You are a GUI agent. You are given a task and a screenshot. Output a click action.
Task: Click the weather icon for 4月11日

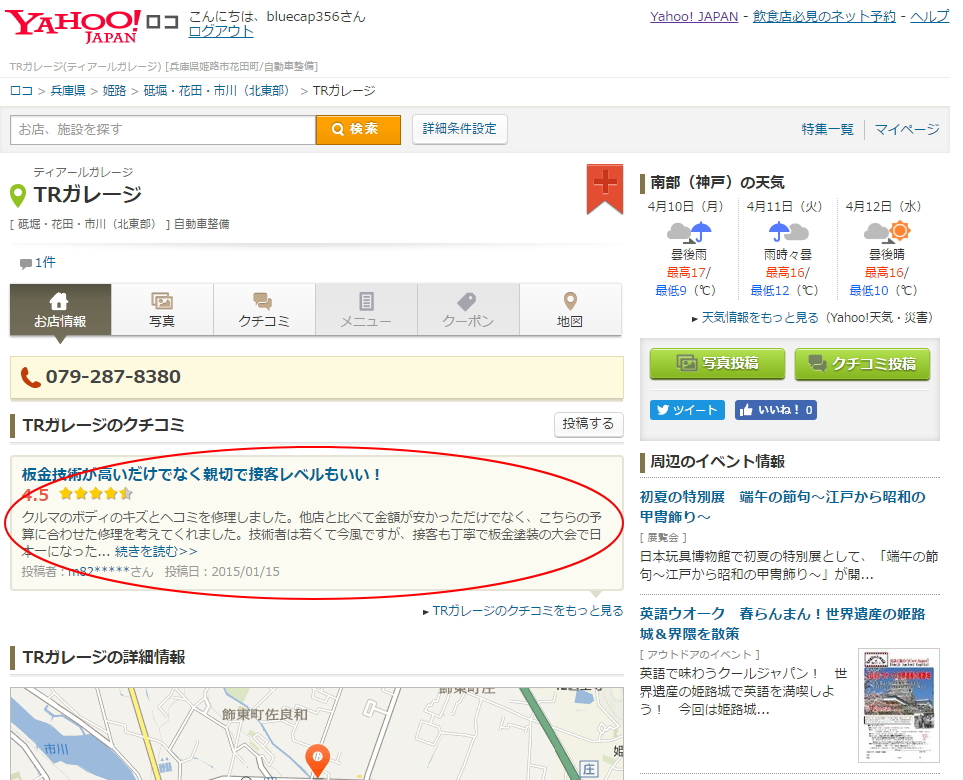tap(788, 232)
